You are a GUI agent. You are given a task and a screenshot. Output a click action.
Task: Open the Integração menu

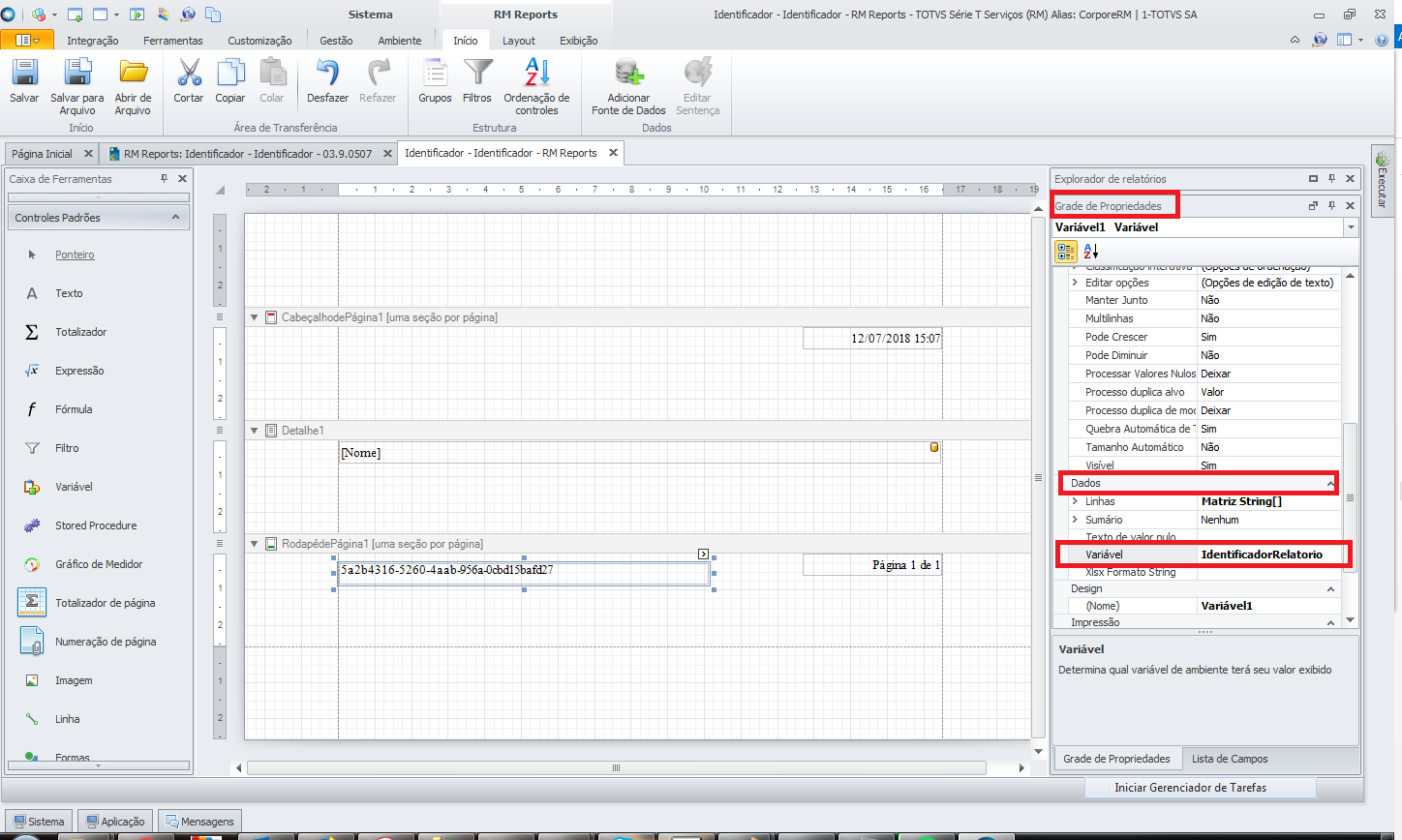pos(93,41)
